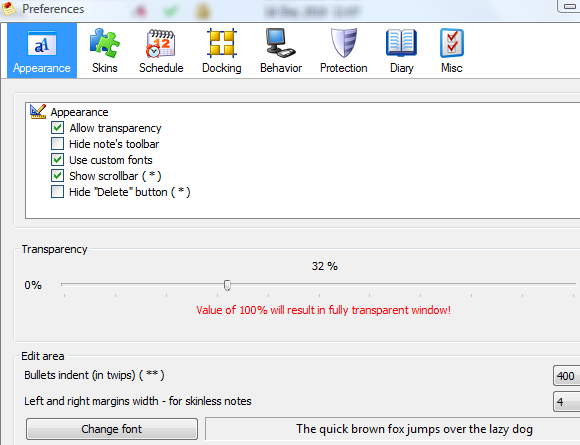
Task: Click the Change font button
Action: pos(112,429)
